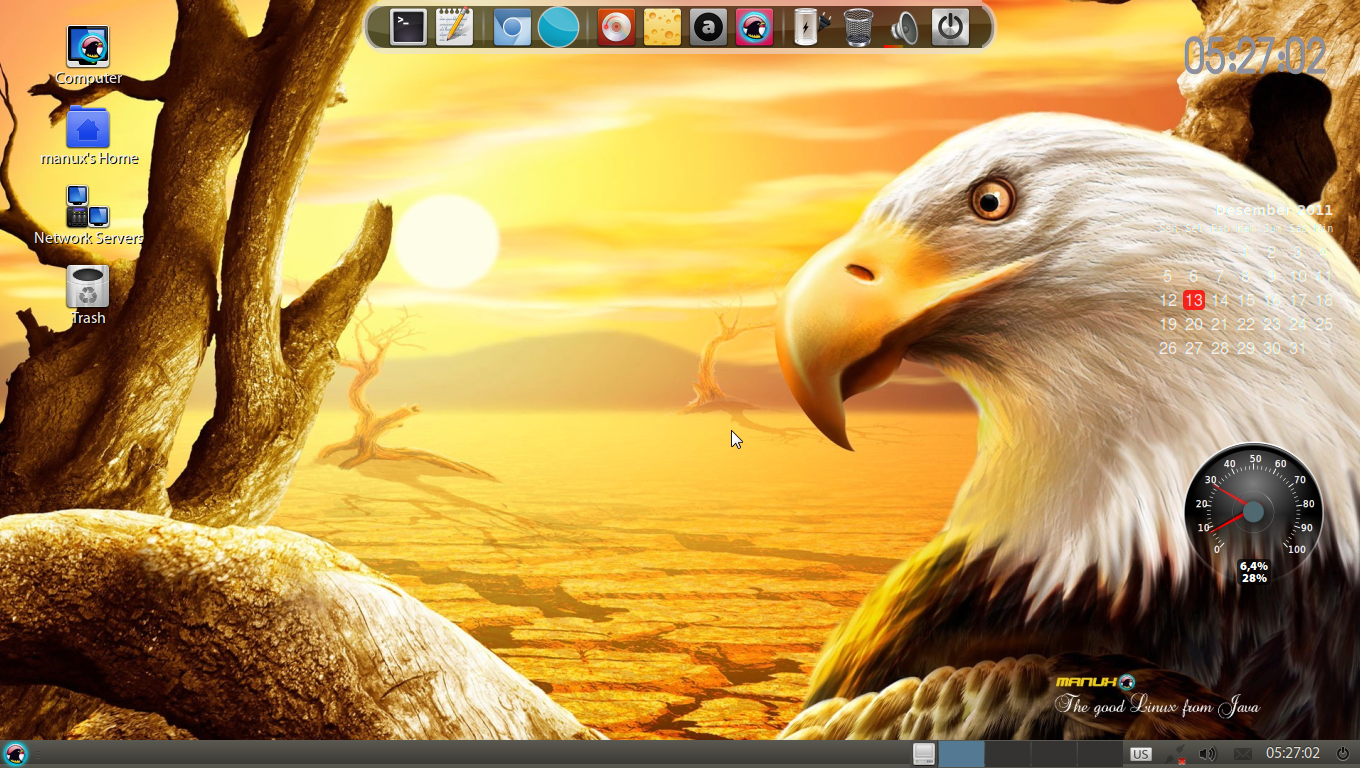The image size is (1360, 768).
Task: Open the Network Servers desktop icon
Action: pos(88,207)
